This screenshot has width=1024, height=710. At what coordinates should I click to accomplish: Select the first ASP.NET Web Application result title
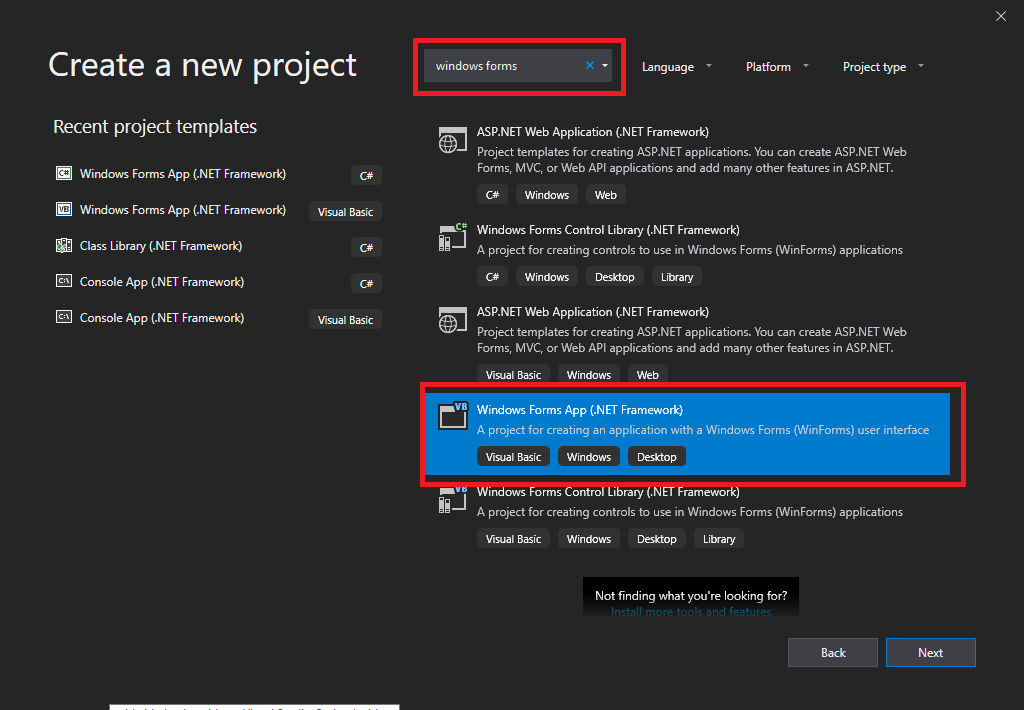click(x=592, y=132)
